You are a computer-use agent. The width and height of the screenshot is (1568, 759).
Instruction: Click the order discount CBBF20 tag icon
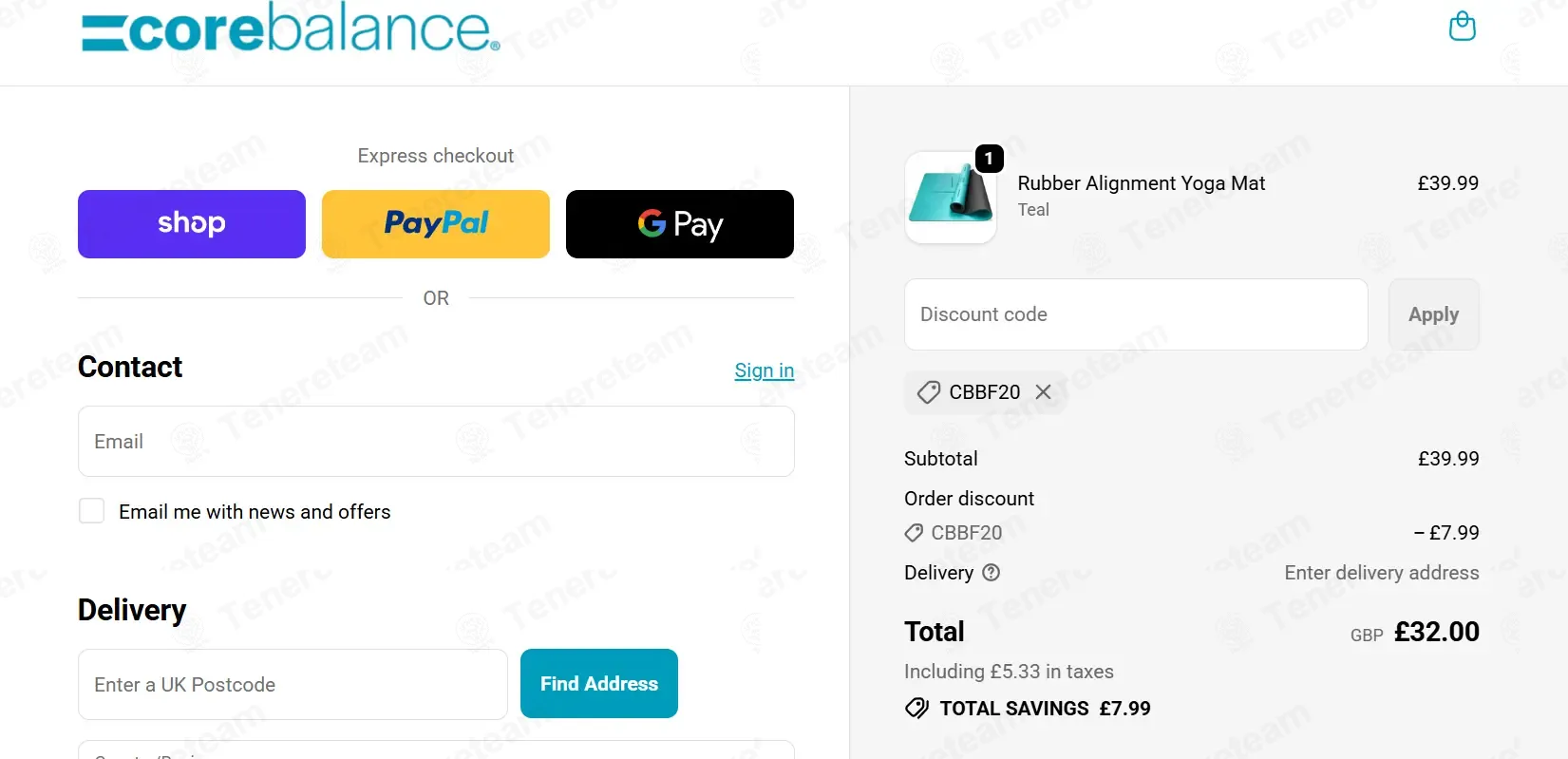coord(914,533)
